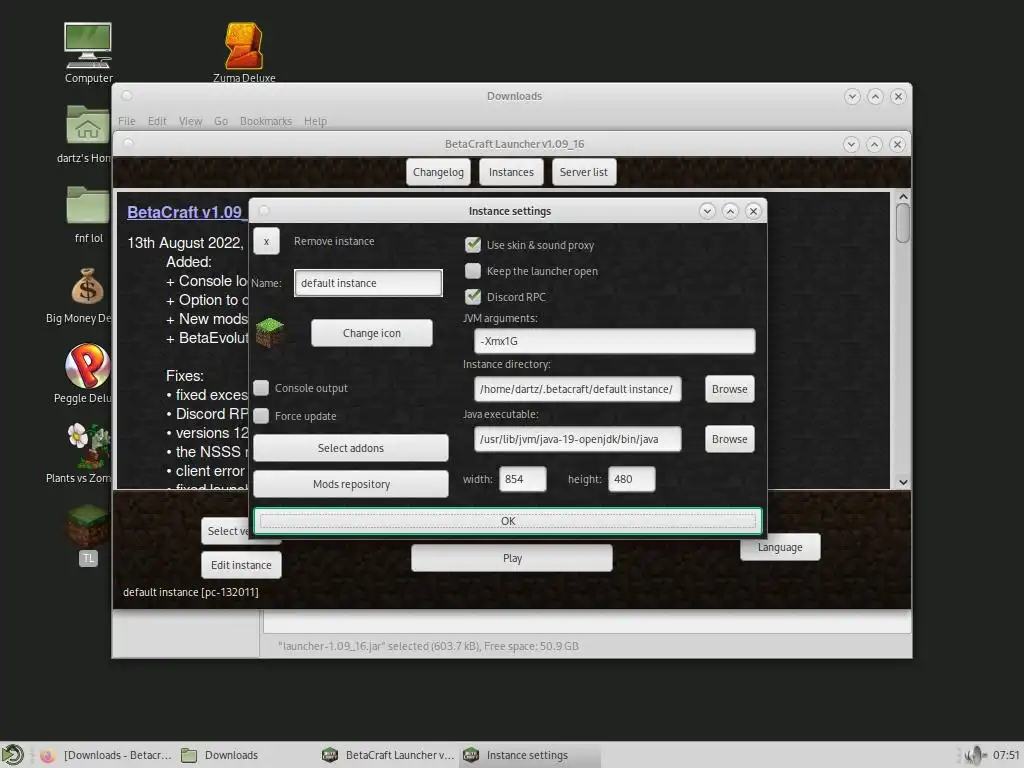Click the height value field
The width and height of the screenshot is (1024, 768).
pyautogui.click(x=632, y=479)
